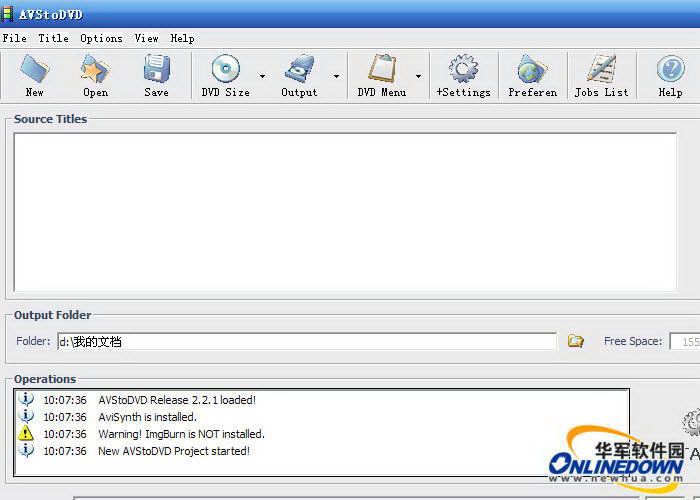
Task: Click info icon beside AviSynth is installed
Action: (x=26, y=416)
